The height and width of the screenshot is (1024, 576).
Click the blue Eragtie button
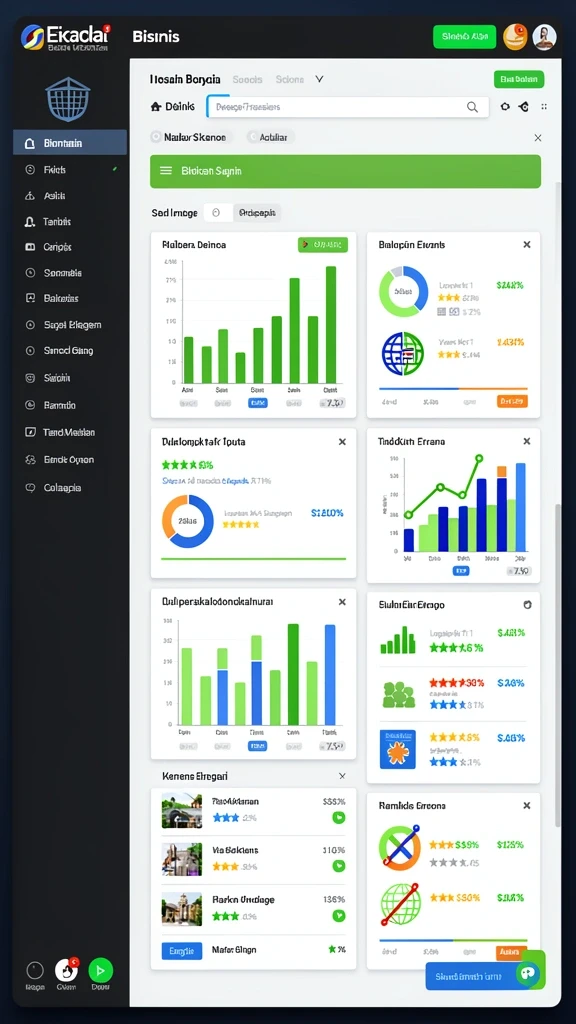point(182,951)
